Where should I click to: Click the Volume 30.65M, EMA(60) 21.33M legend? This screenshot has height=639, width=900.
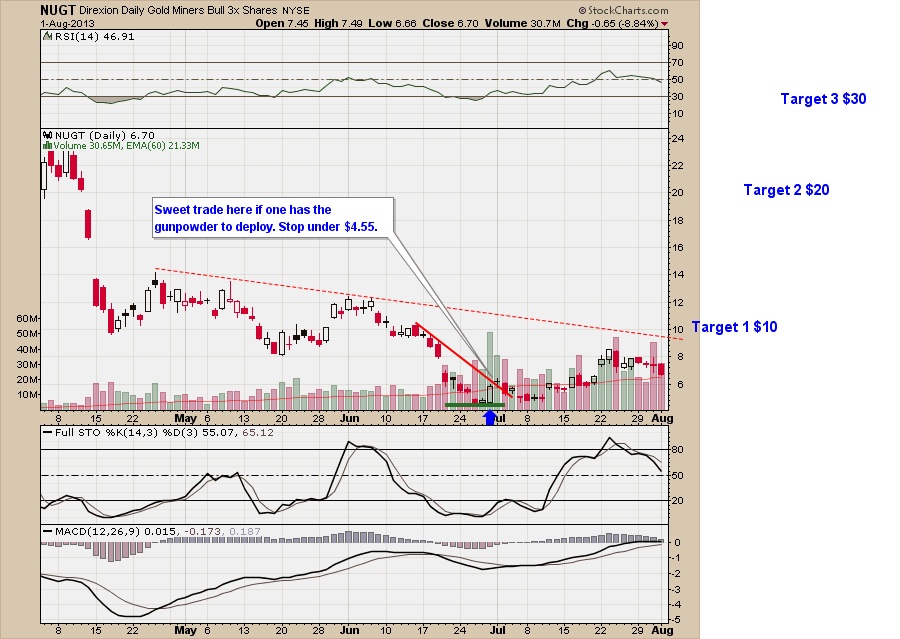[126, 146]
